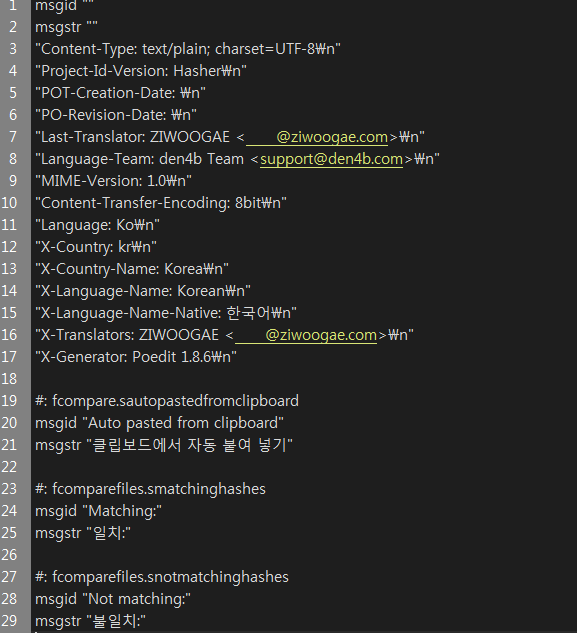Click the @ziwoogae.com link in X-Translators line
The height and width of the screenshot is (633, 577).
(x=306, y=335)
